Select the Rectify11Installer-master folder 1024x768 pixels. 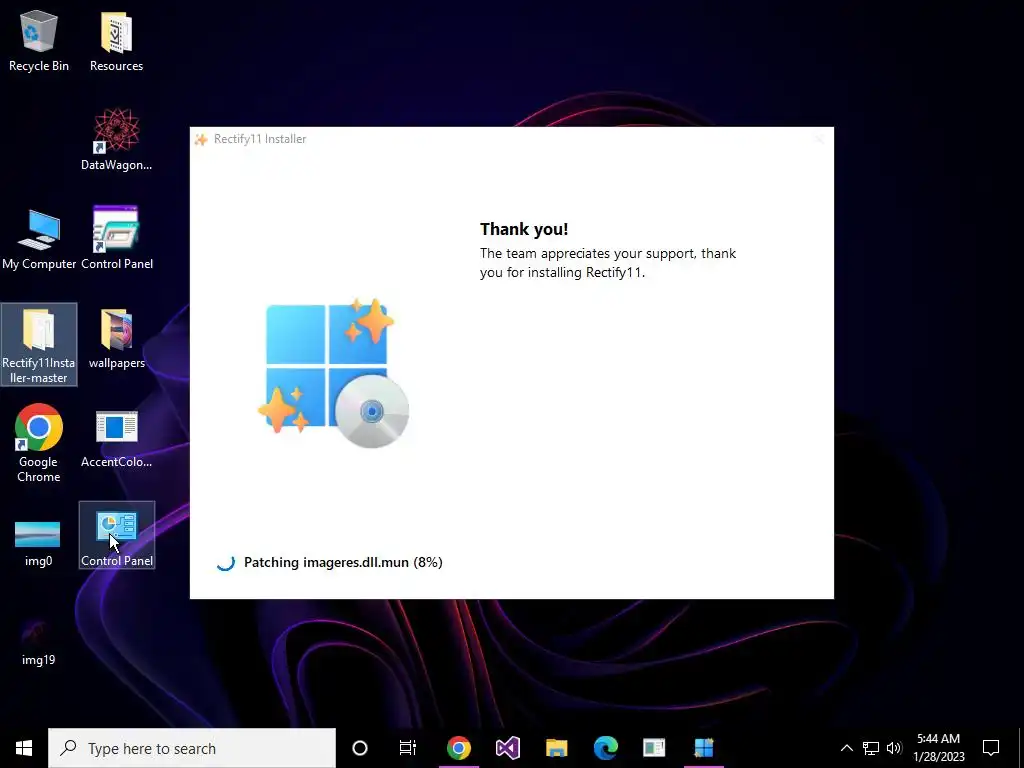point(39,344)
